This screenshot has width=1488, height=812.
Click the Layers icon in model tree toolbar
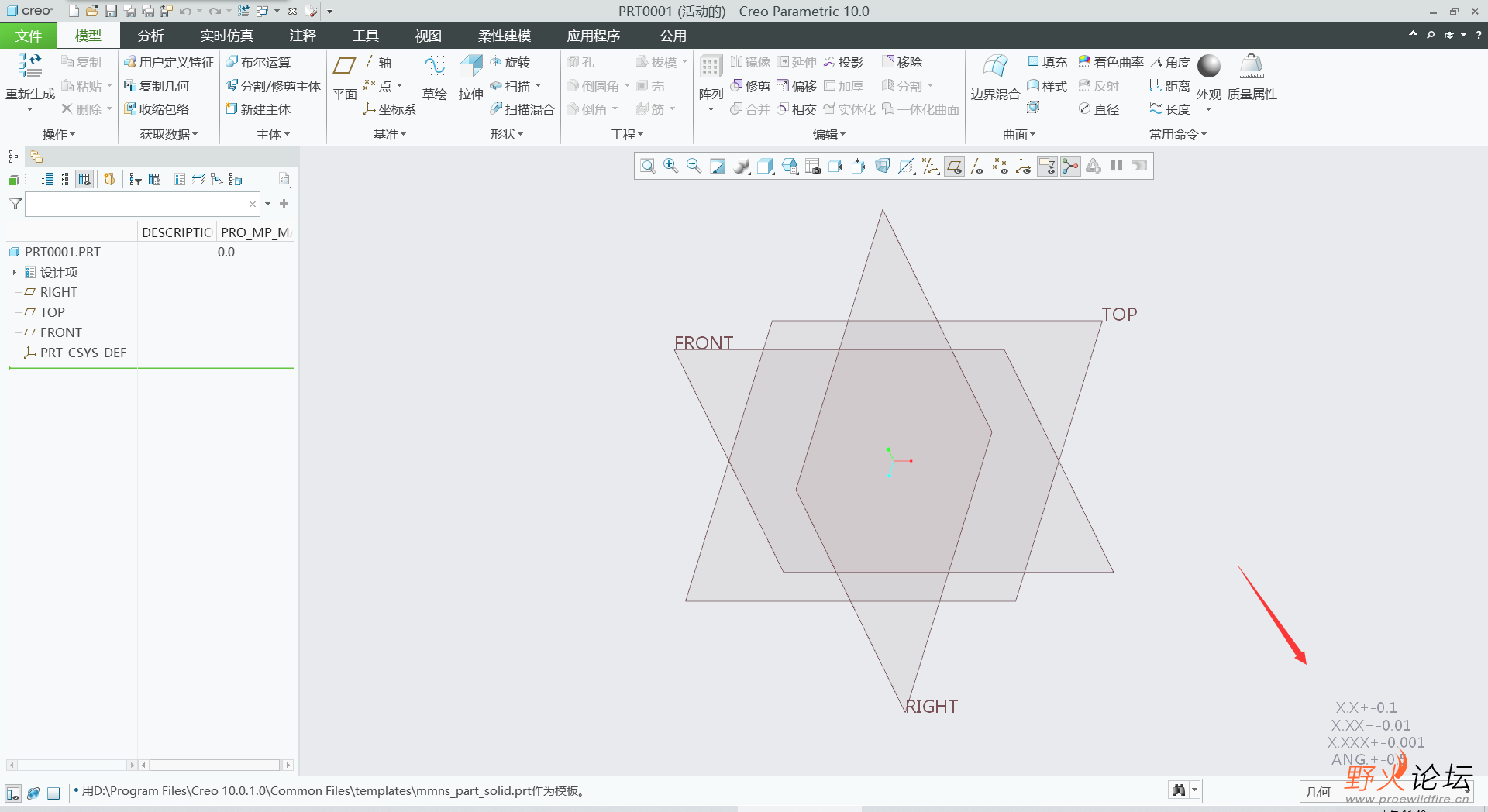point(198,180)
